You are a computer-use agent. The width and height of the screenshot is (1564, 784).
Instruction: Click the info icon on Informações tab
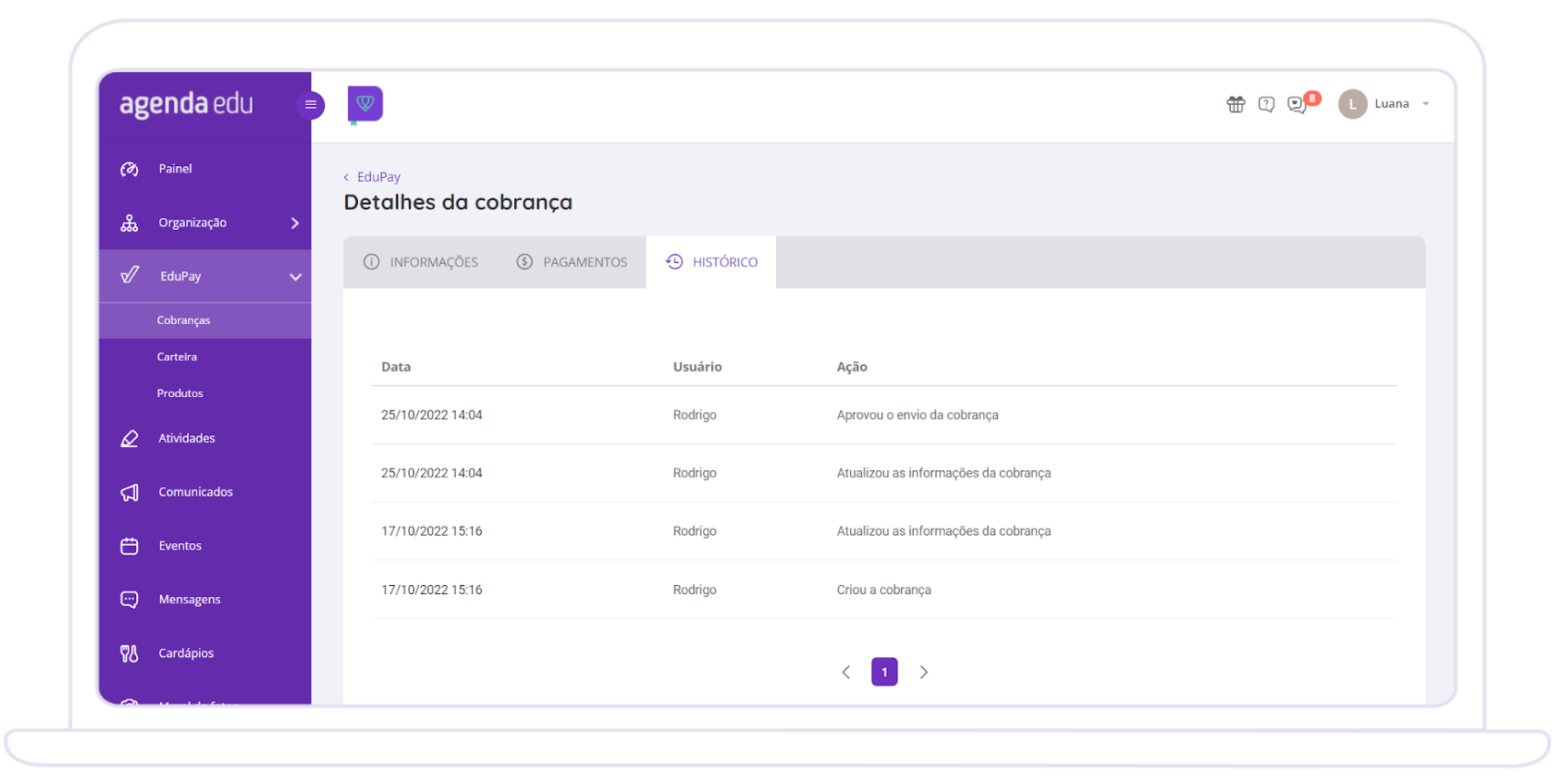[x=372, y=262]
